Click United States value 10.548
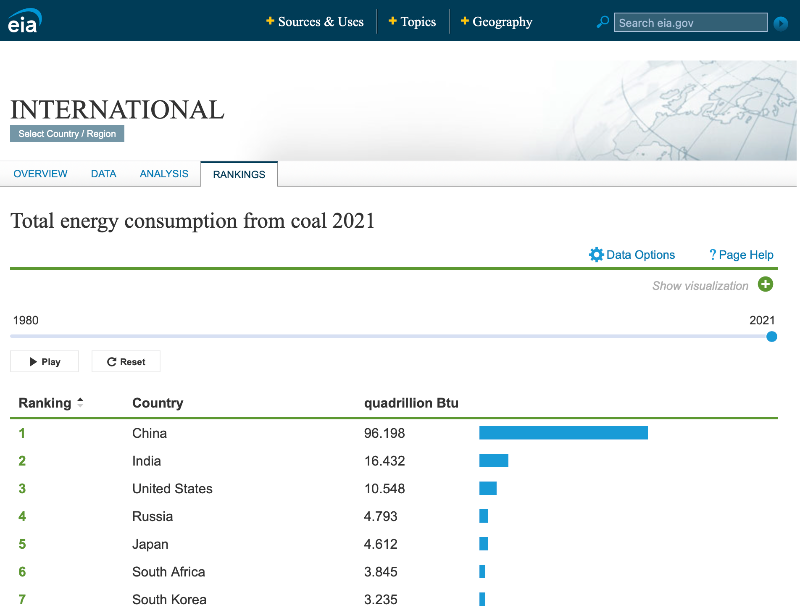800x612 pixels. click(x=384, y=489)
